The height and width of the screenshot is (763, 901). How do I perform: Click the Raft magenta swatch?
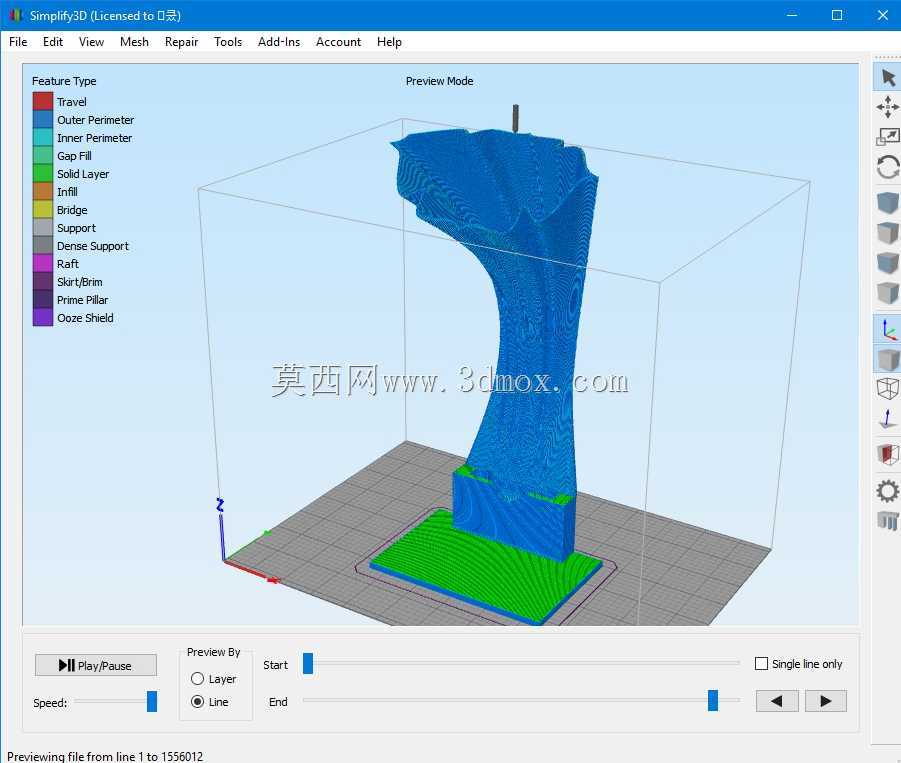coord(43,264)
